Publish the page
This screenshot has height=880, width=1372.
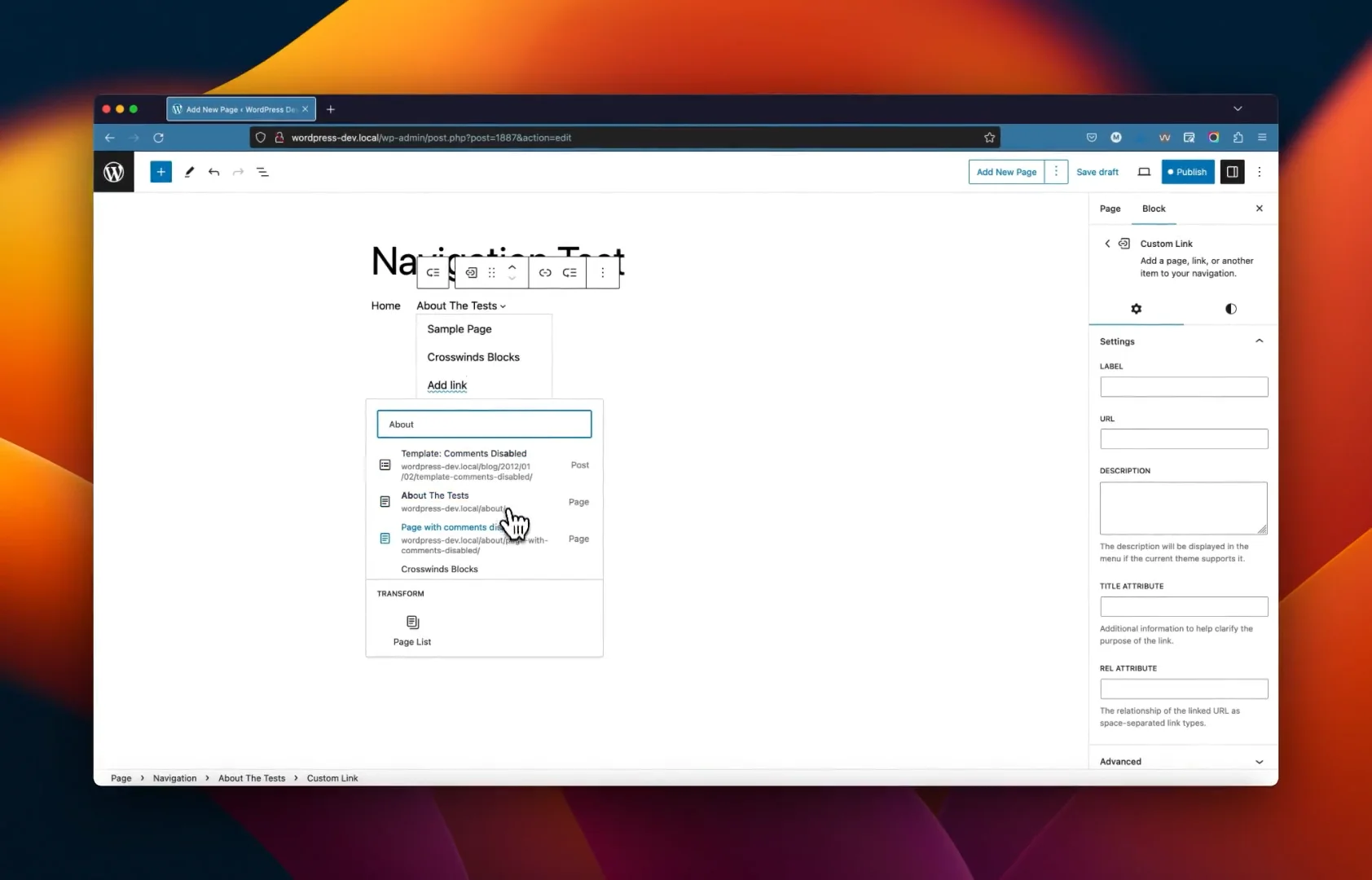[x=1187, y=172]
